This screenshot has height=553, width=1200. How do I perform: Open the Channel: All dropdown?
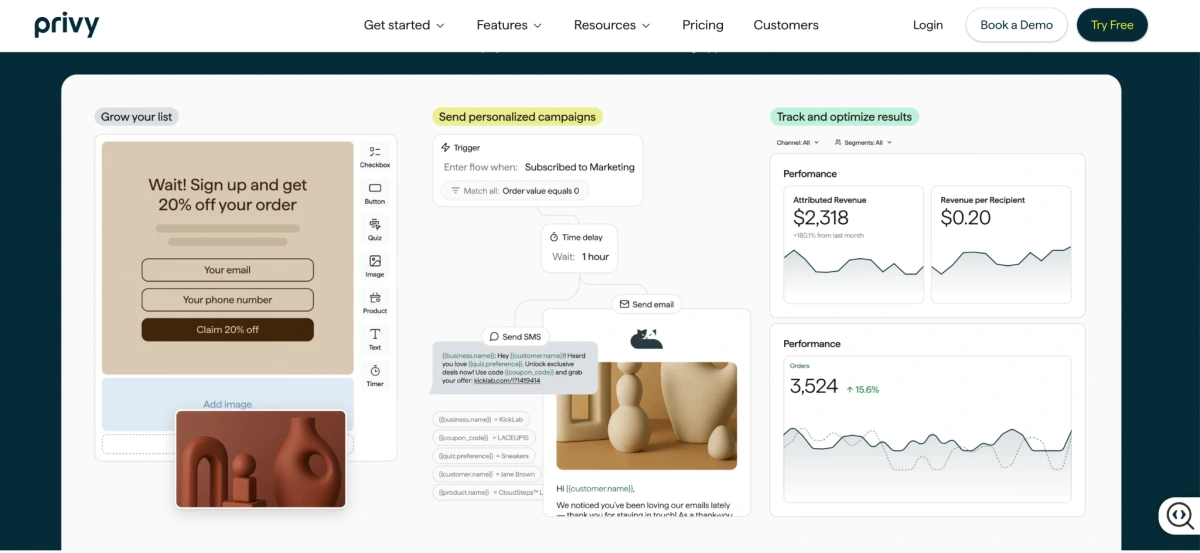[798, 143]
